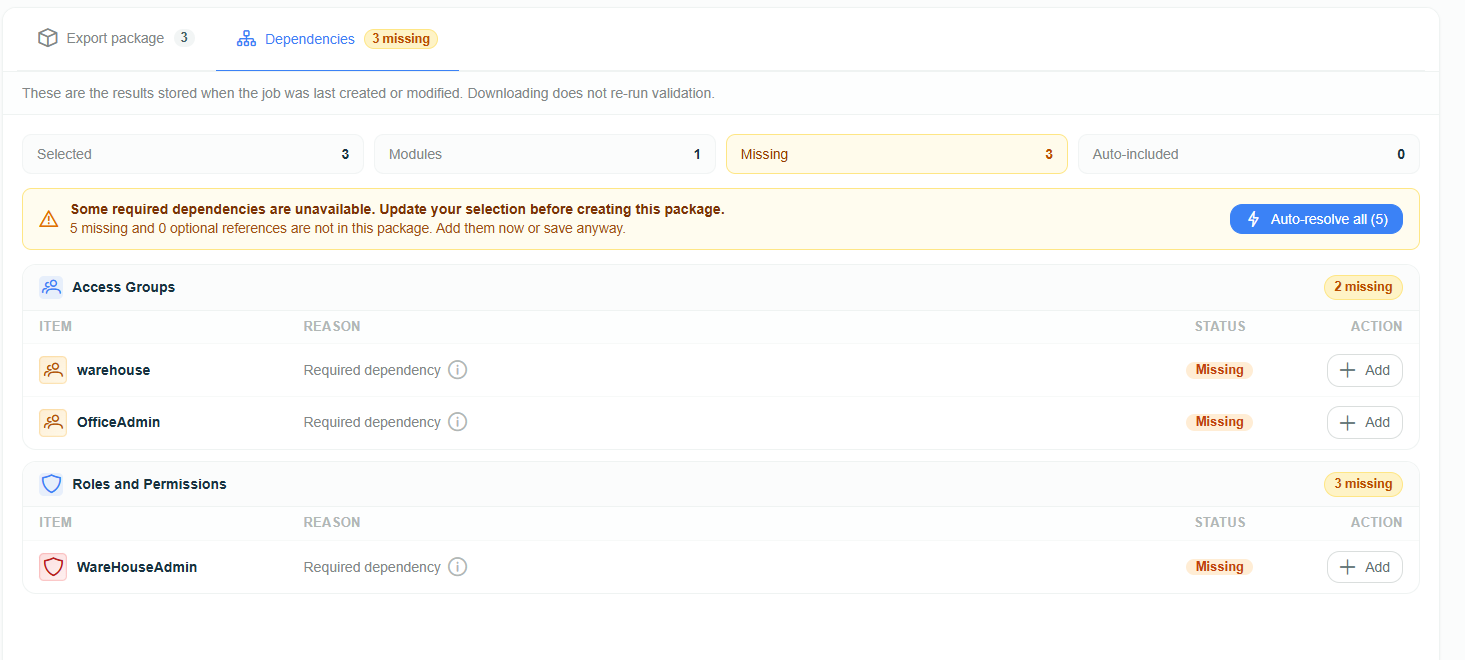
Task: Click Missing status badge for warehouse
Action: pos(1219,370)
